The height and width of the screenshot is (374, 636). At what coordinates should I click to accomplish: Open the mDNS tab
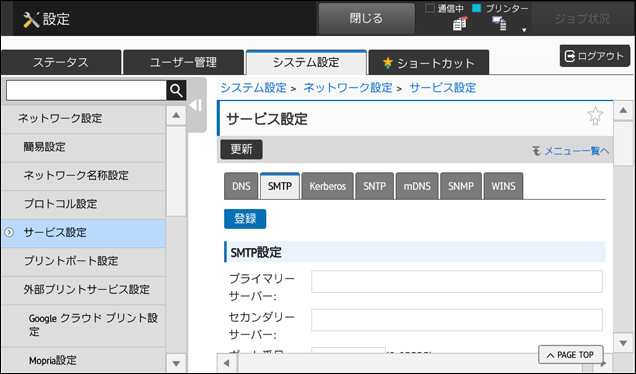coord(417,186)
